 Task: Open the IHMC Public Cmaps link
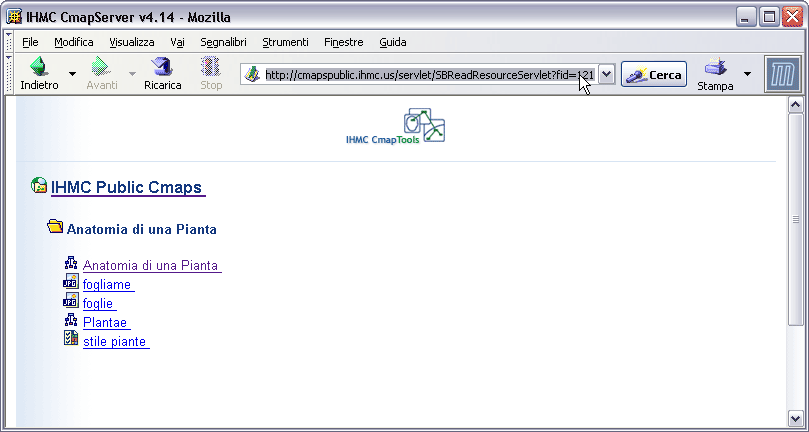click(x=127, y=187)
